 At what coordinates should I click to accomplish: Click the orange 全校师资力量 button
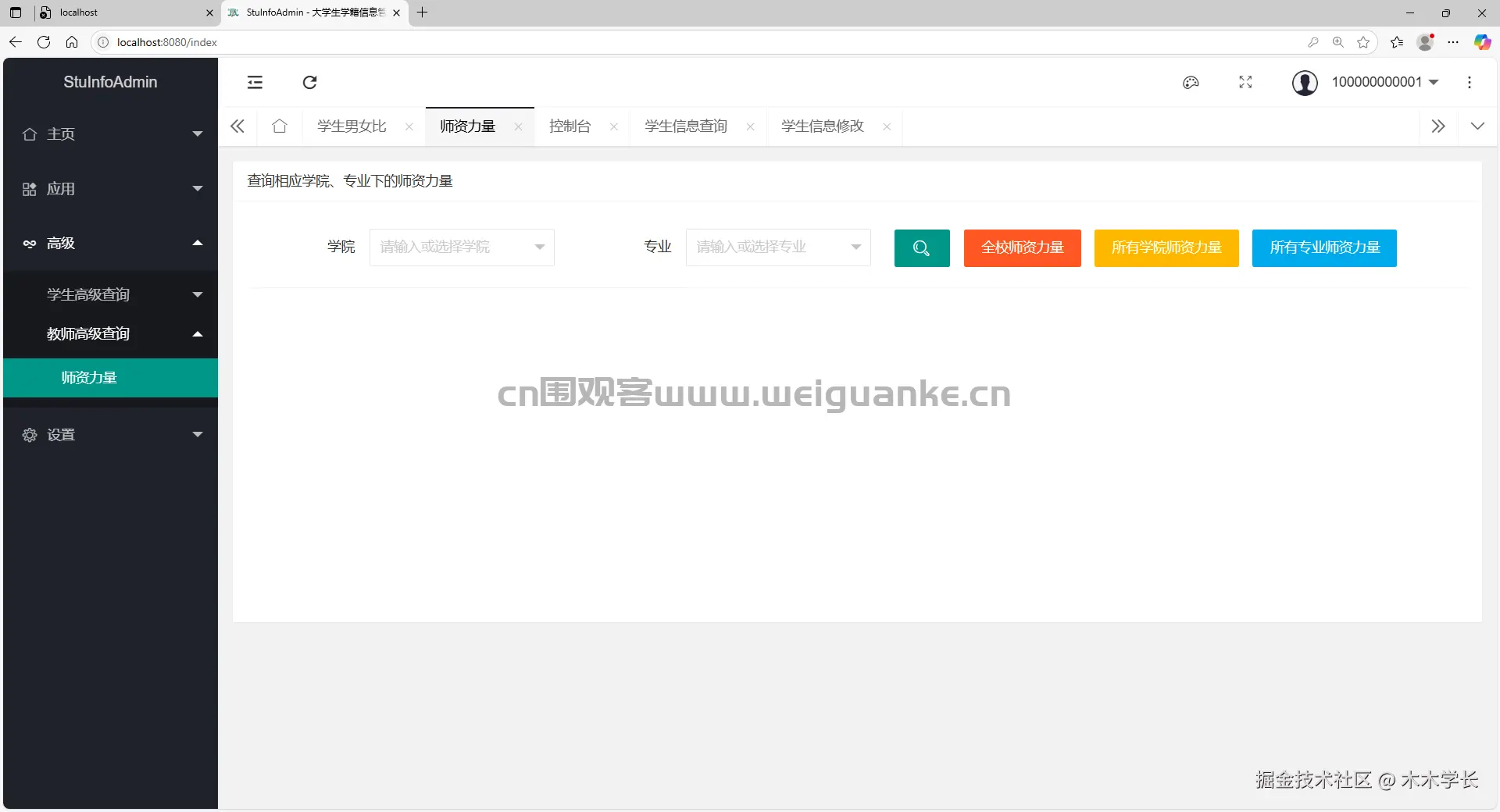[x=1021, y=248]
